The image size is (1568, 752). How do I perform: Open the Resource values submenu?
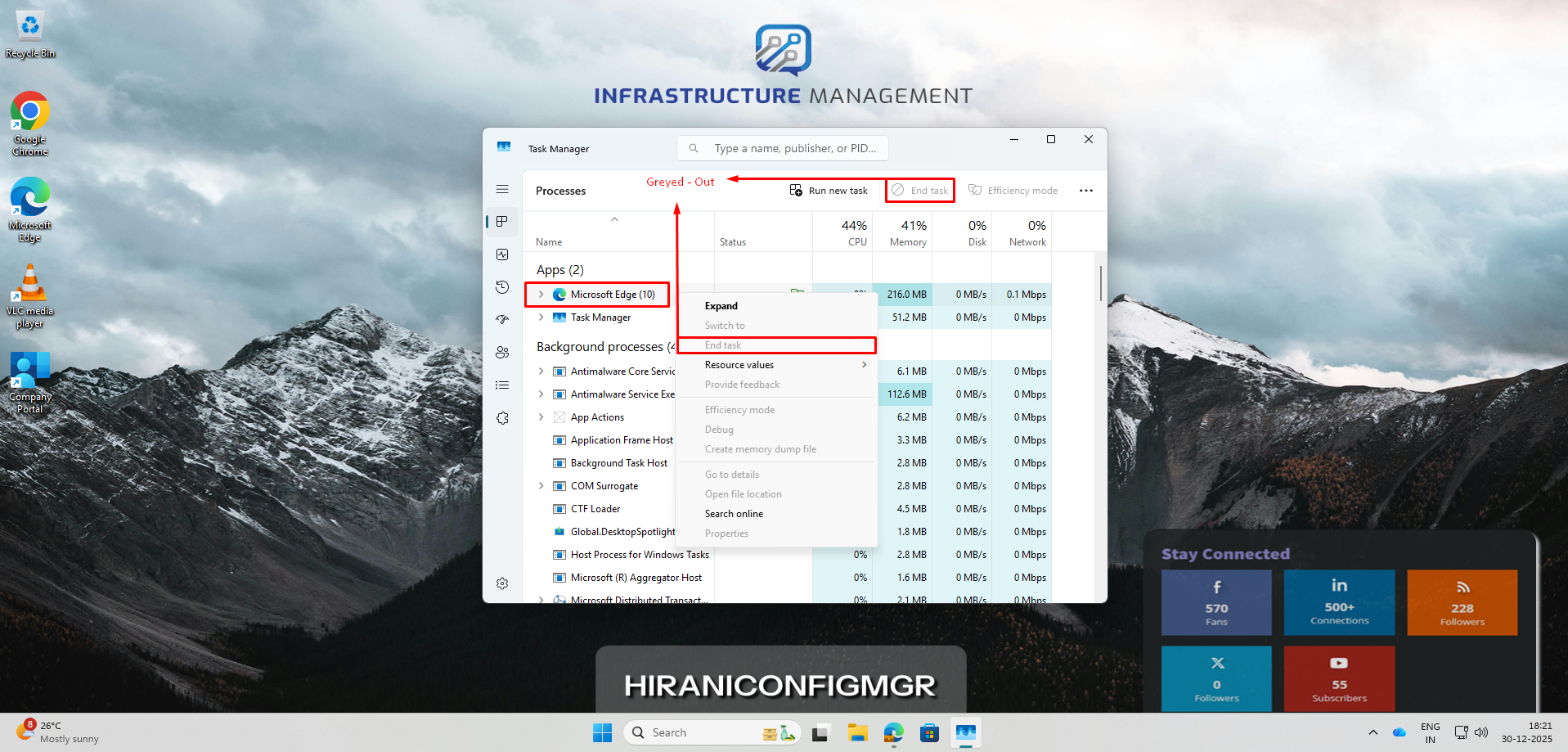point(739,364)
